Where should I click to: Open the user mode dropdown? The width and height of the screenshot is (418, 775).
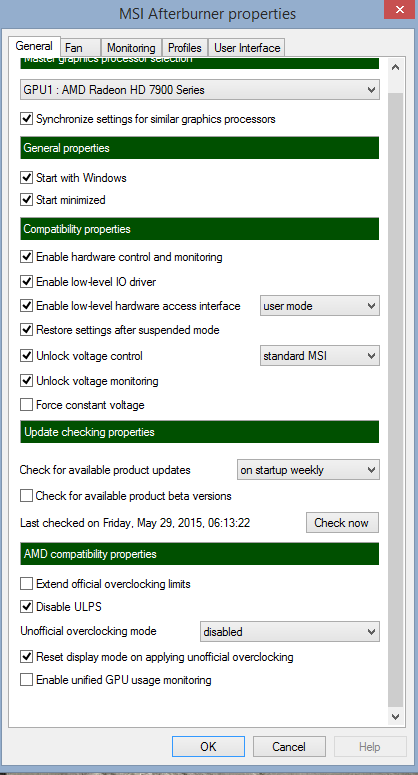(x=320, y=306)
